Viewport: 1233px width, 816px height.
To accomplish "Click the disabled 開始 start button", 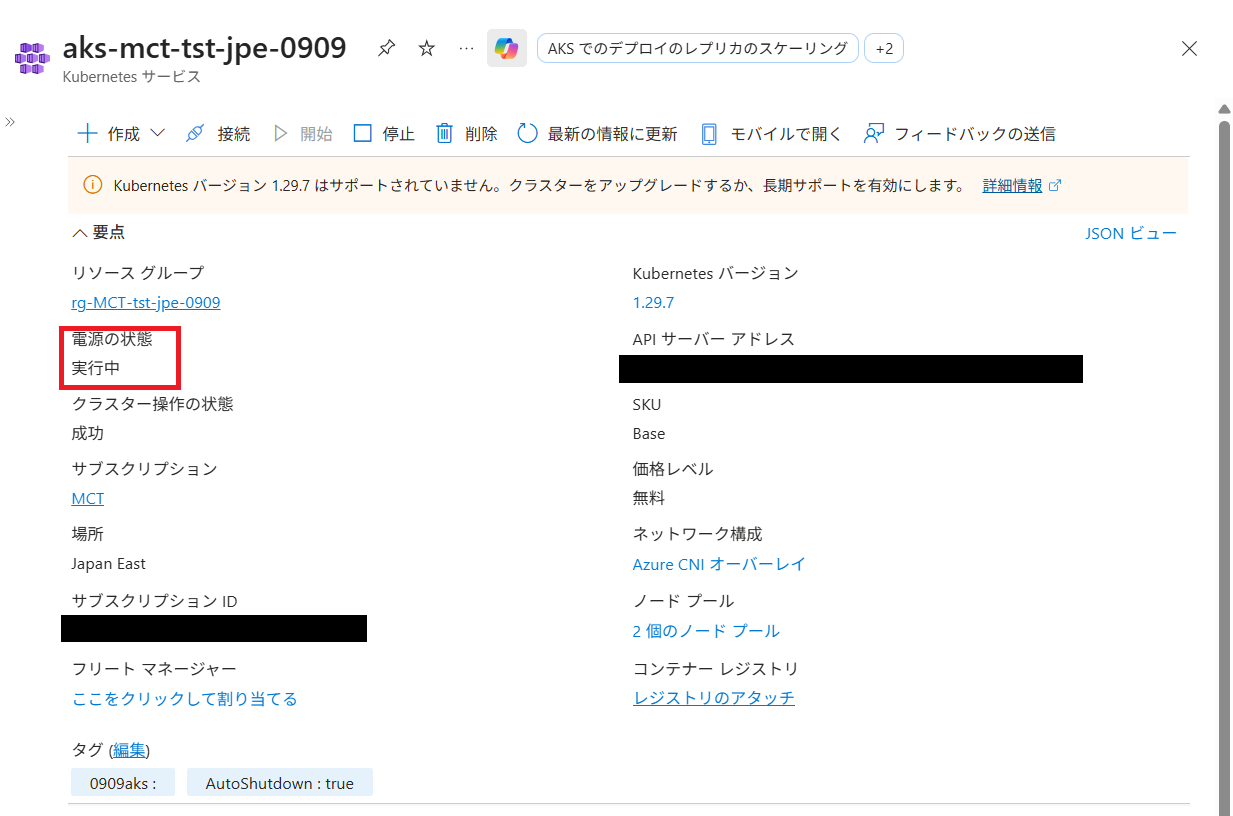I will coord(303,134).
